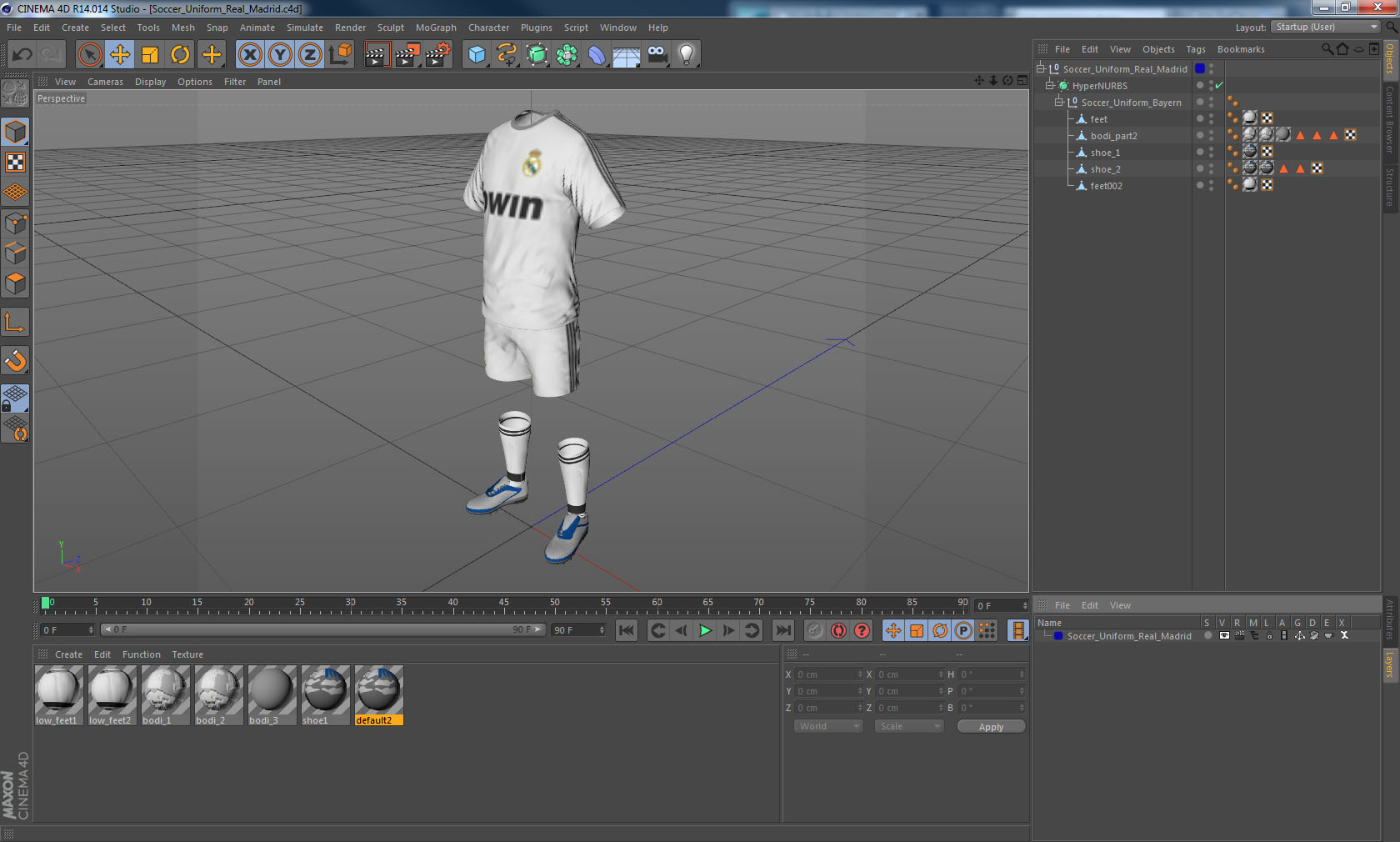Play the animation forward

click(705, 630)
